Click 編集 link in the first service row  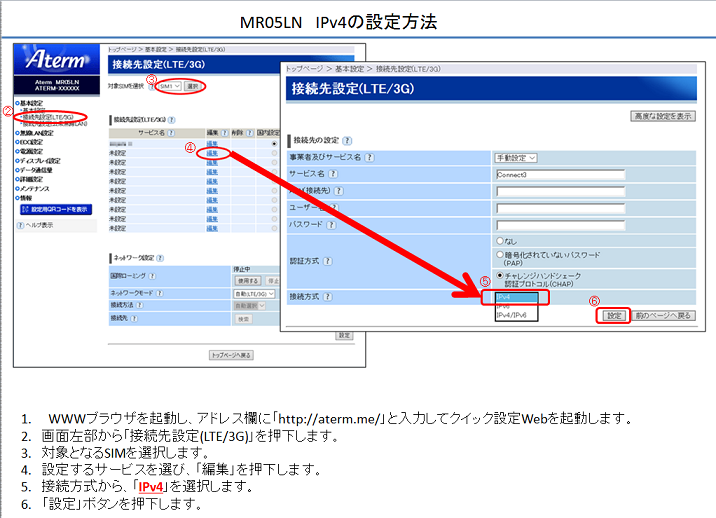pos(212,144)
